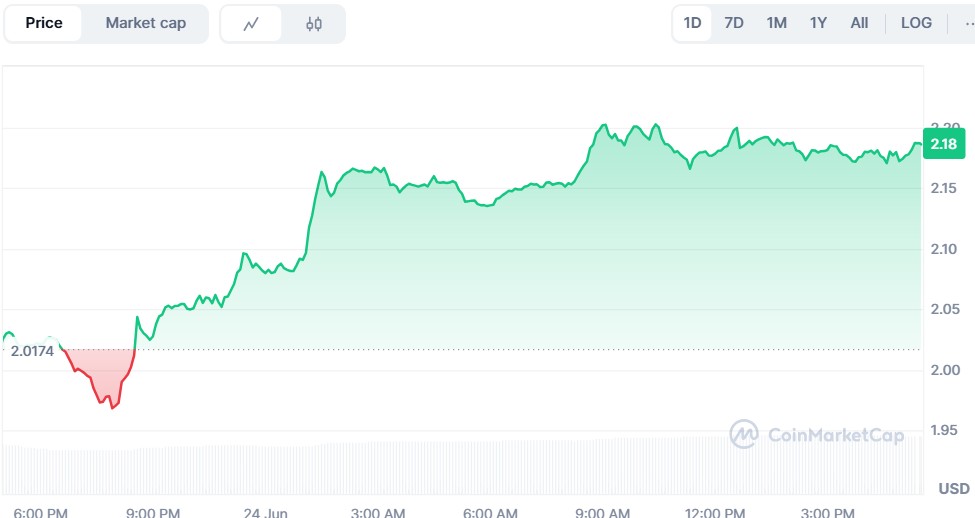975x518 pixels.
Task: Open the more options ellipsis
Action: pos(968,23)
